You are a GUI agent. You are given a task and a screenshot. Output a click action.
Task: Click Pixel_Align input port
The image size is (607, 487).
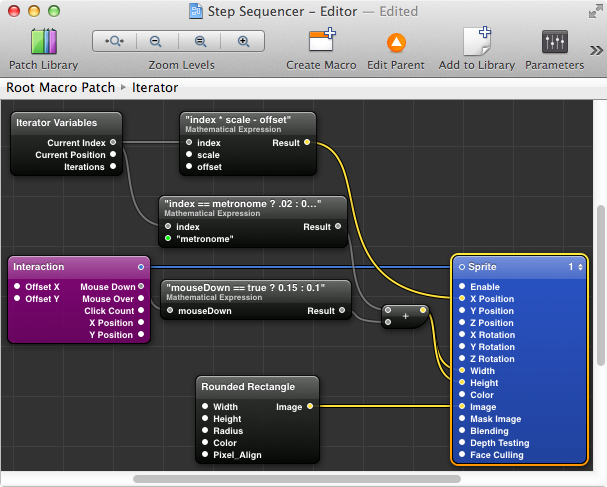click(205, 454)
